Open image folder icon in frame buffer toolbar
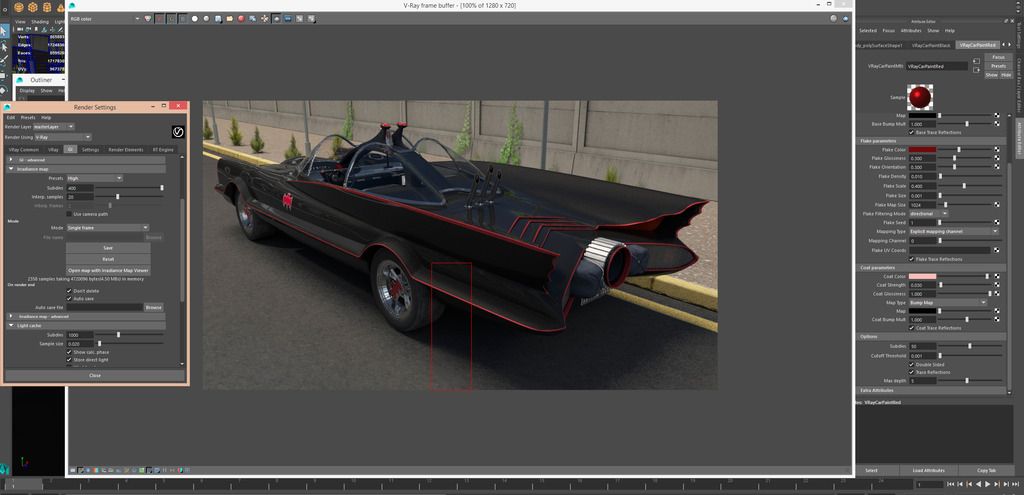Screen dimensions: 1024x495 [230, 19]
